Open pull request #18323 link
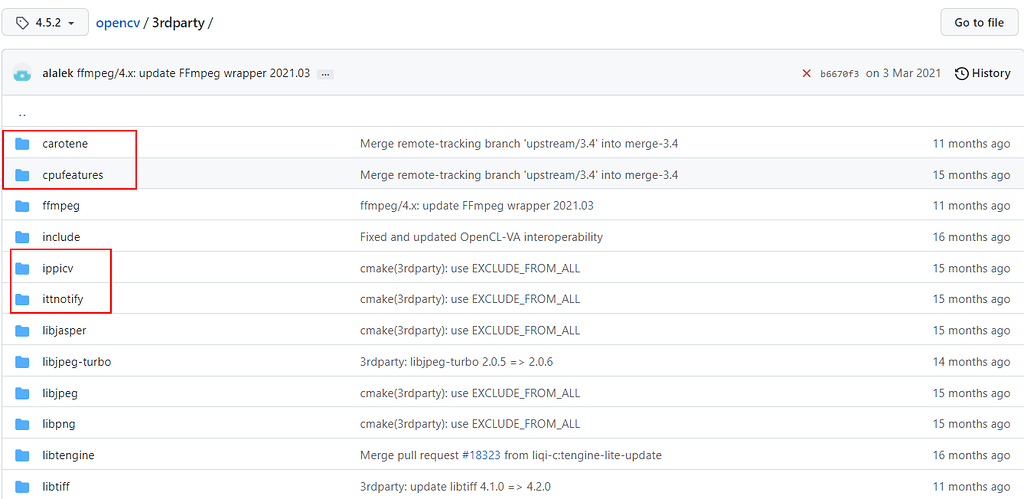Image resolution: width=1024 pixels, height=499 pixels. [481, 455]
